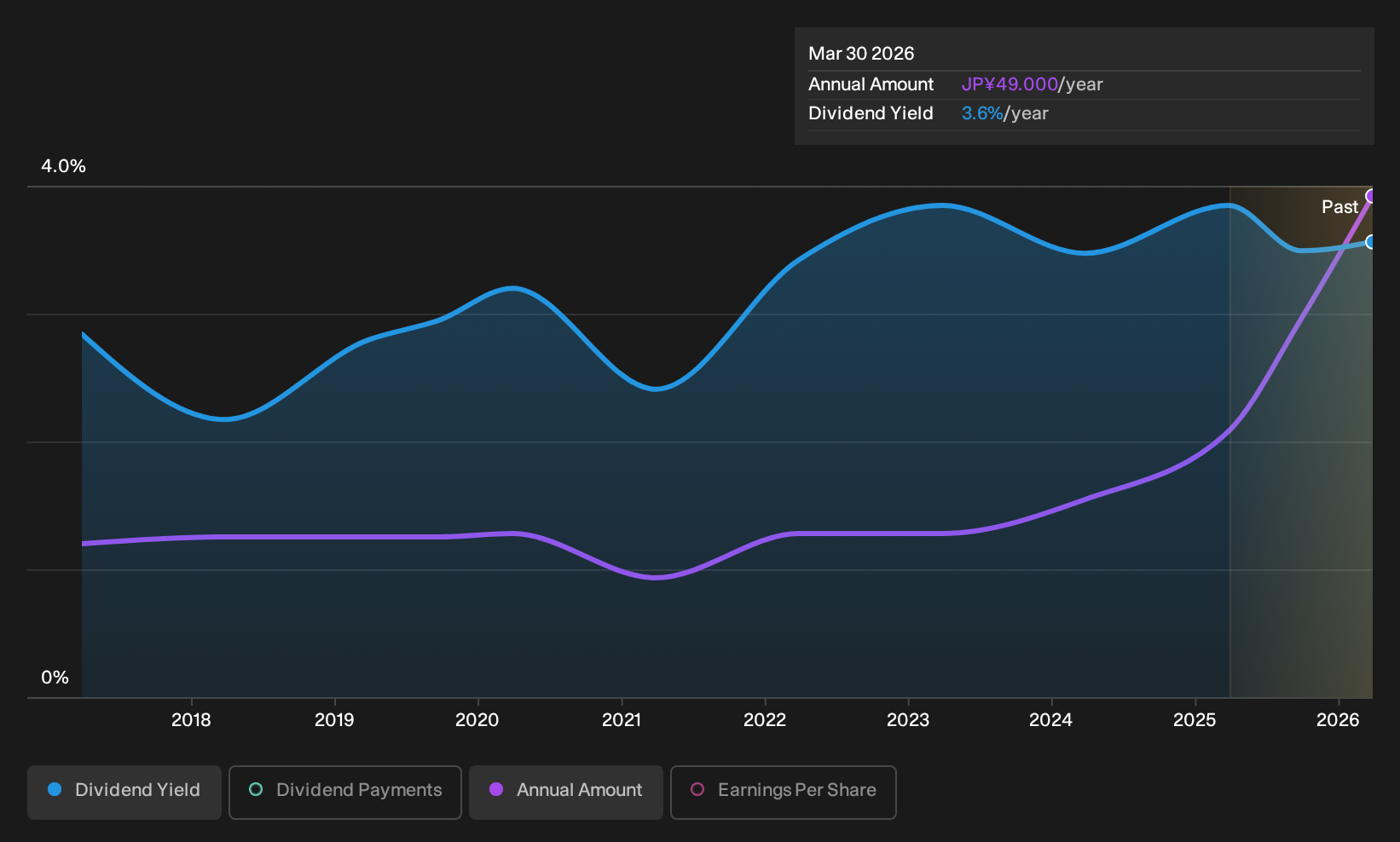Click the 2020 x-axis label
Screen dimensions: 1400x842
[477, 720]
